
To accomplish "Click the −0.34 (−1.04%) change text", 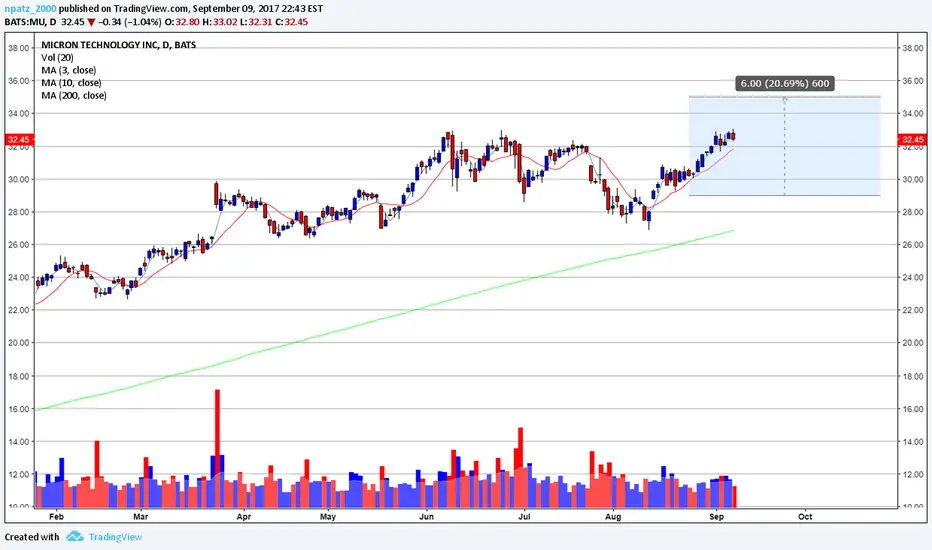I will [130, 22].
